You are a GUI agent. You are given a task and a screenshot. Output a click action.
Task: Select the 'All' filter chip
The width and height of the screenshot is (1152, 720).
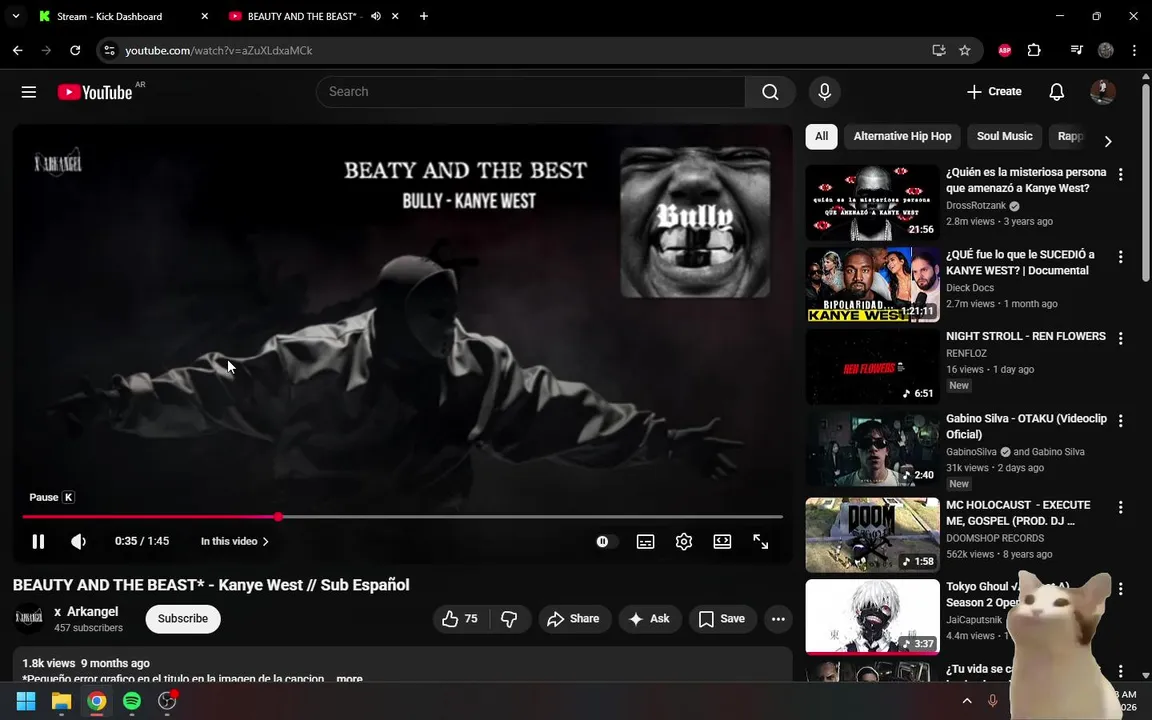821,136
